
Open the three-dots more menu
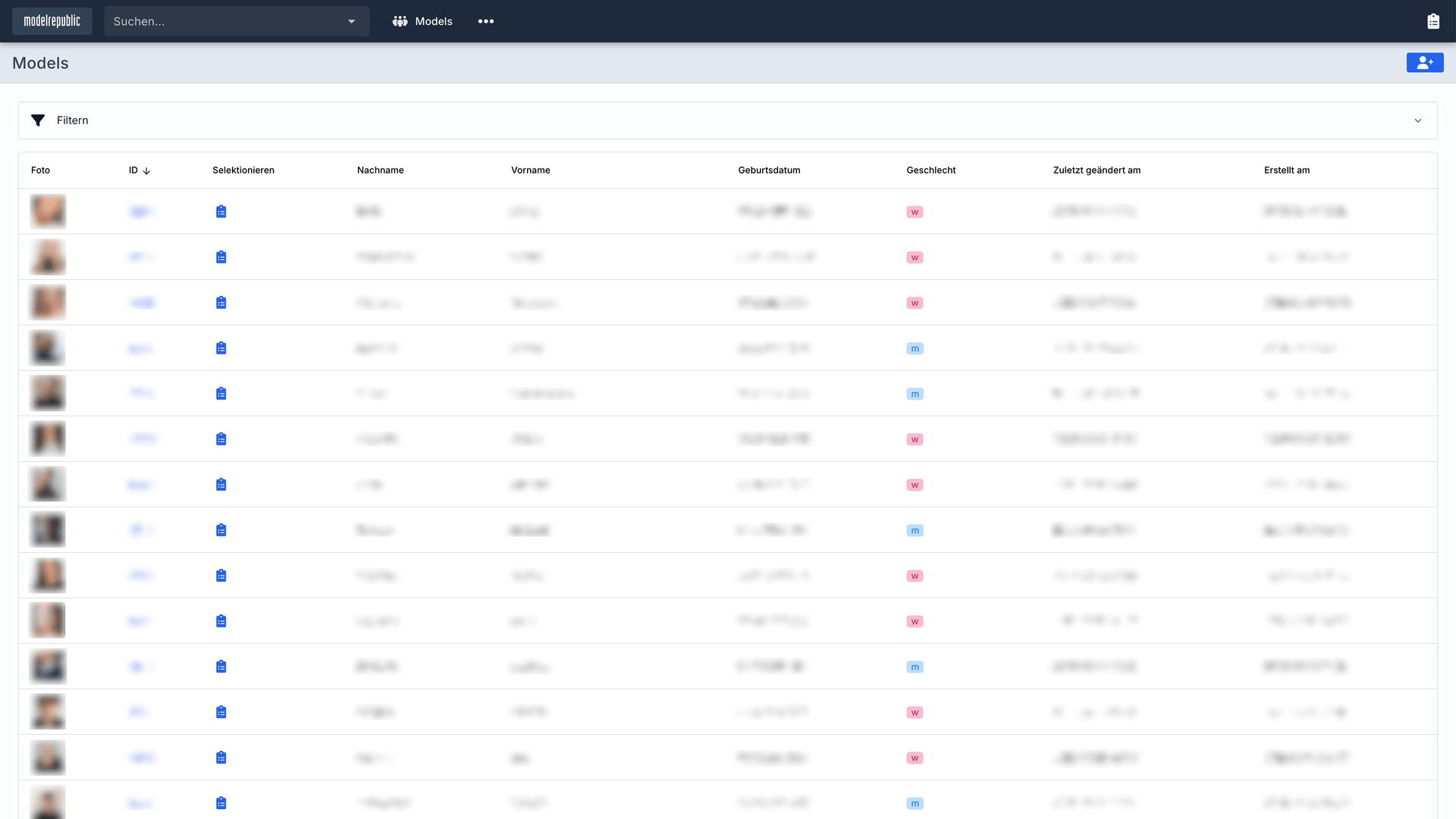pos(485,21)
